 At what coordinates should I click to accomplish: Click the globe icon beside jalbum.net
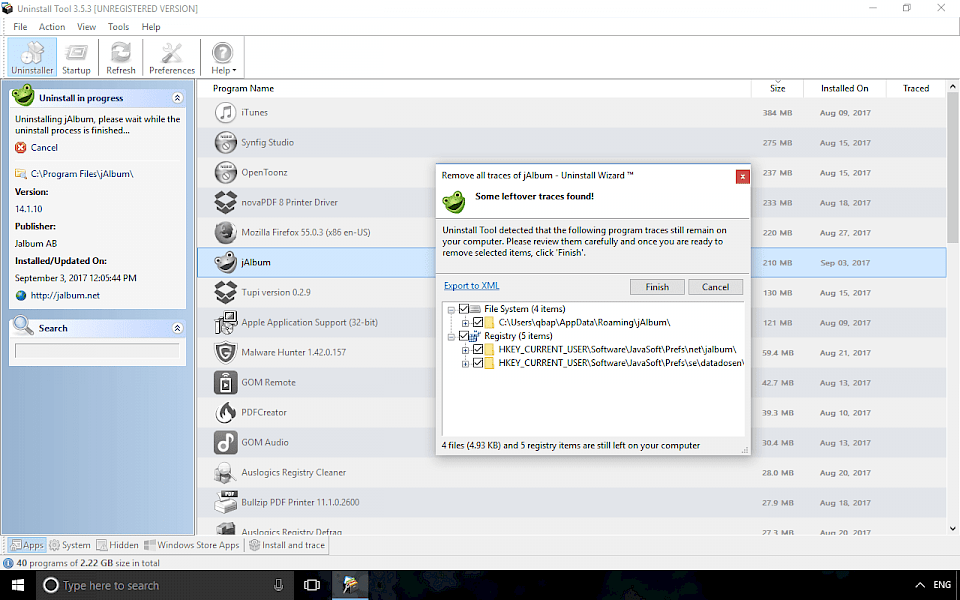[x=21, y=296]
